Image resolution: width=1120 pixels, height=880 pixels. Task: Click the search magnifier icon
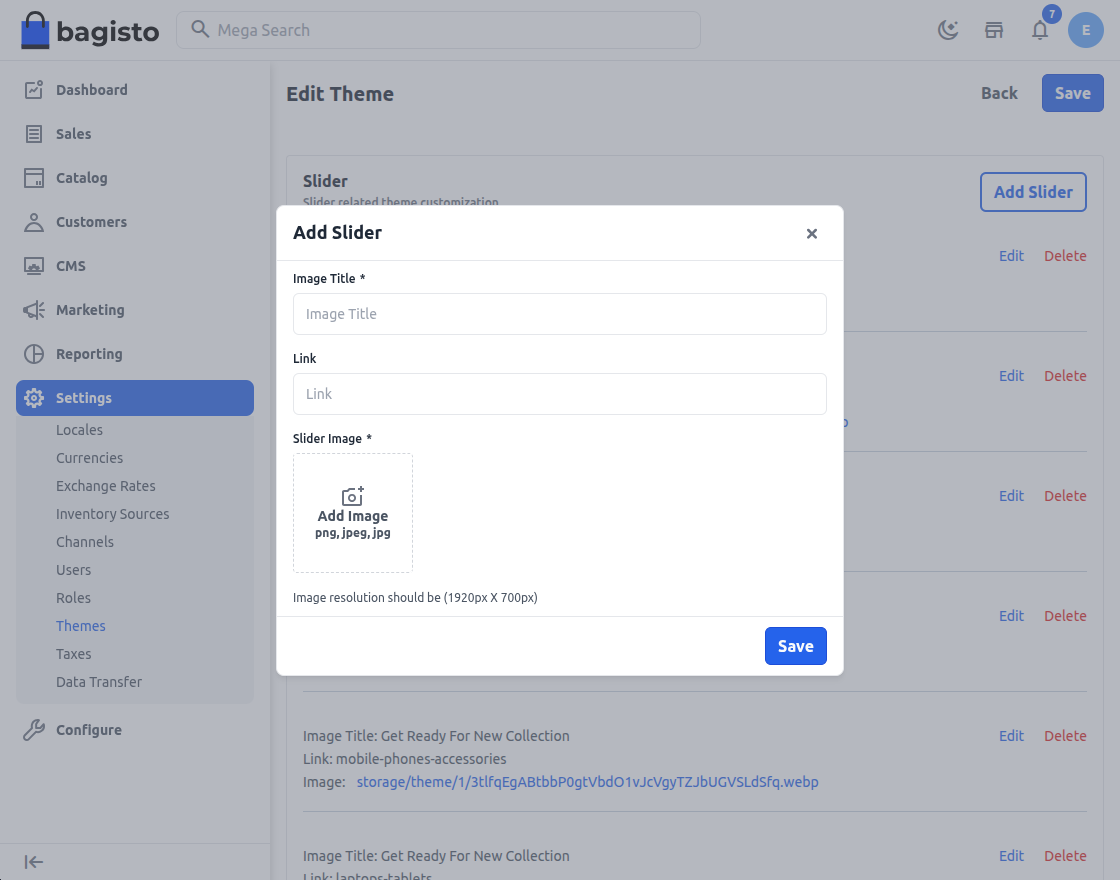tap(200, 29)
